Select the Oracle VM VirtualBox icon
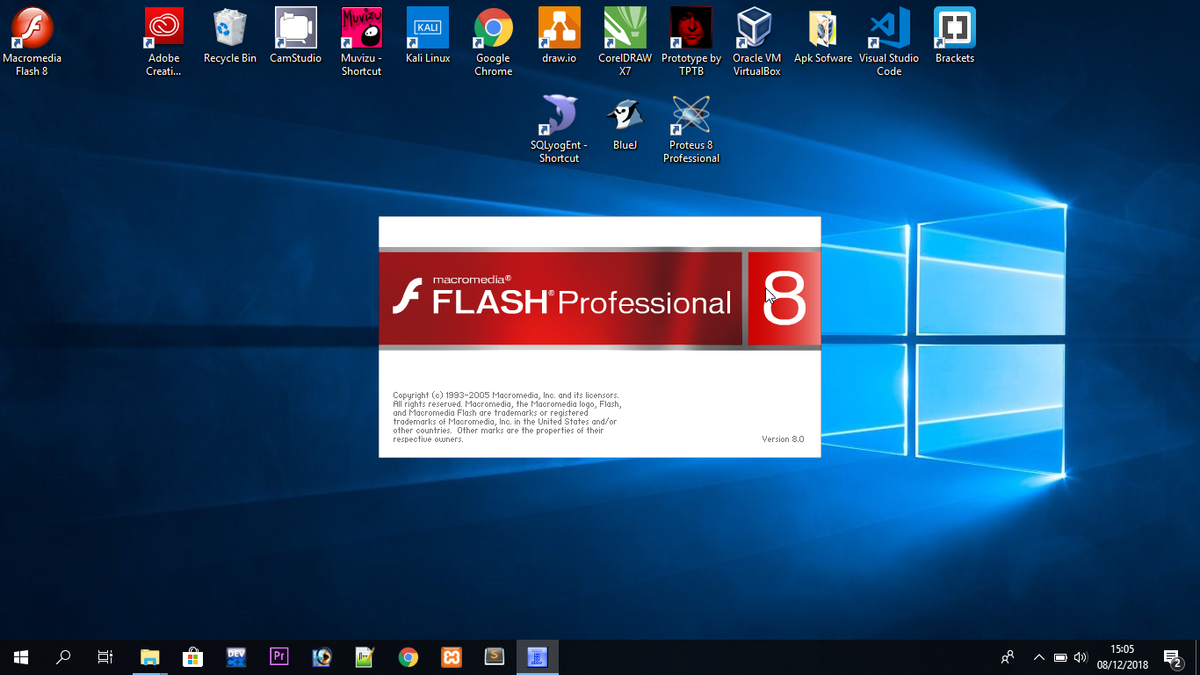 click(757, 42)
